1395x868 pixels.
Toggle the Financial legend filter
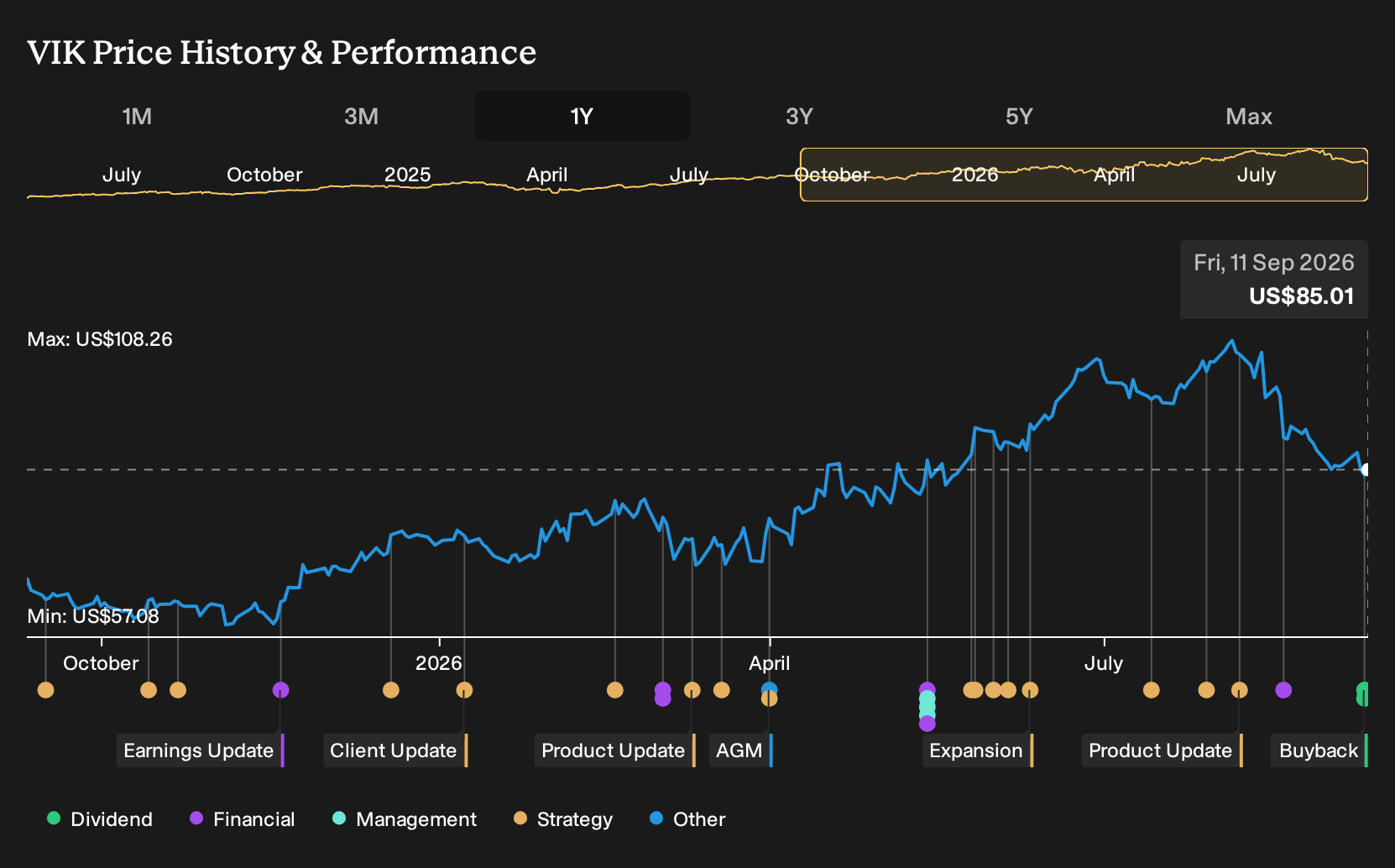point(243,819)
